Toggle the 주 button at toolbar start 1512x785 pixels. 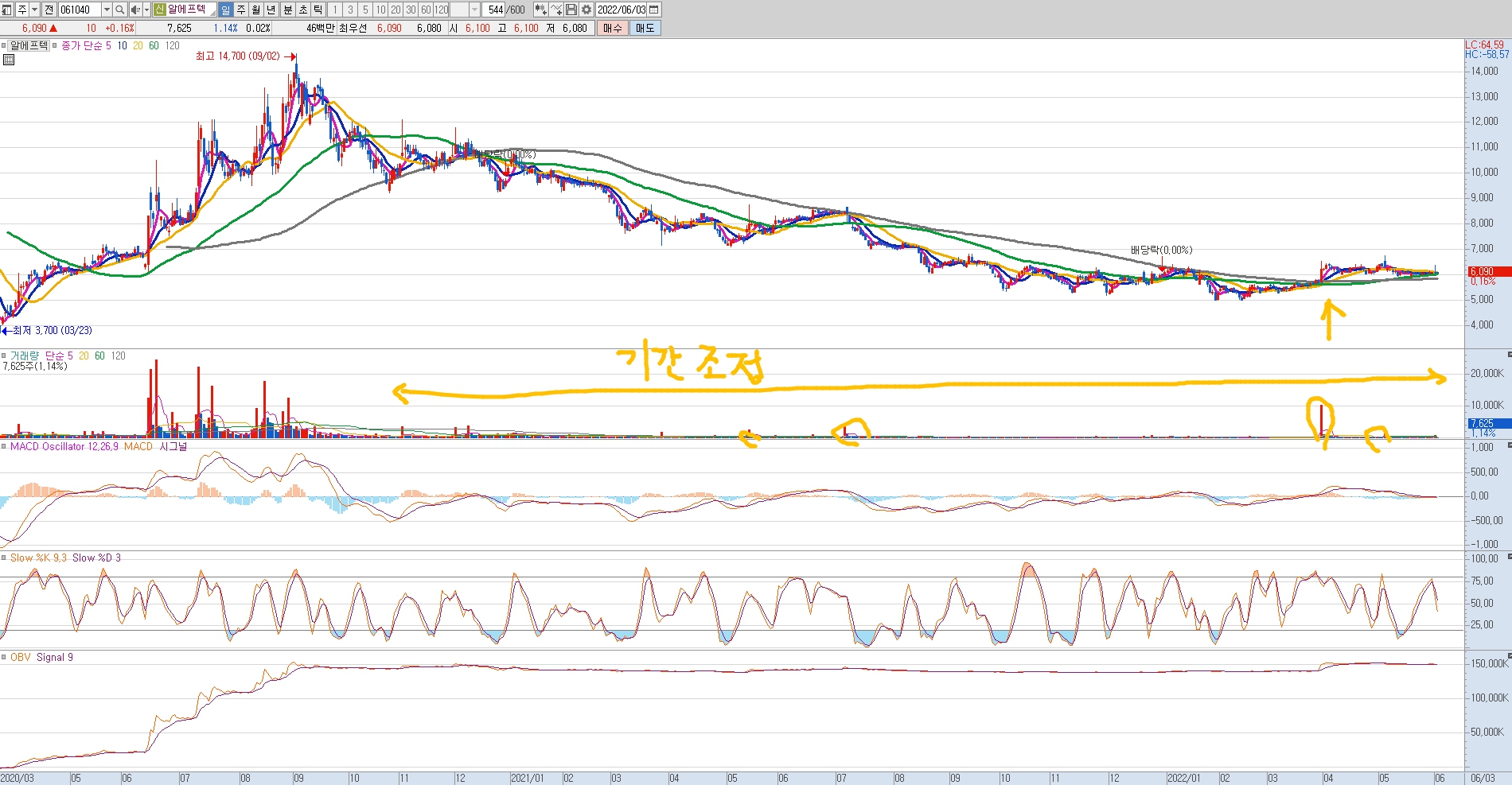pos(22,10)
